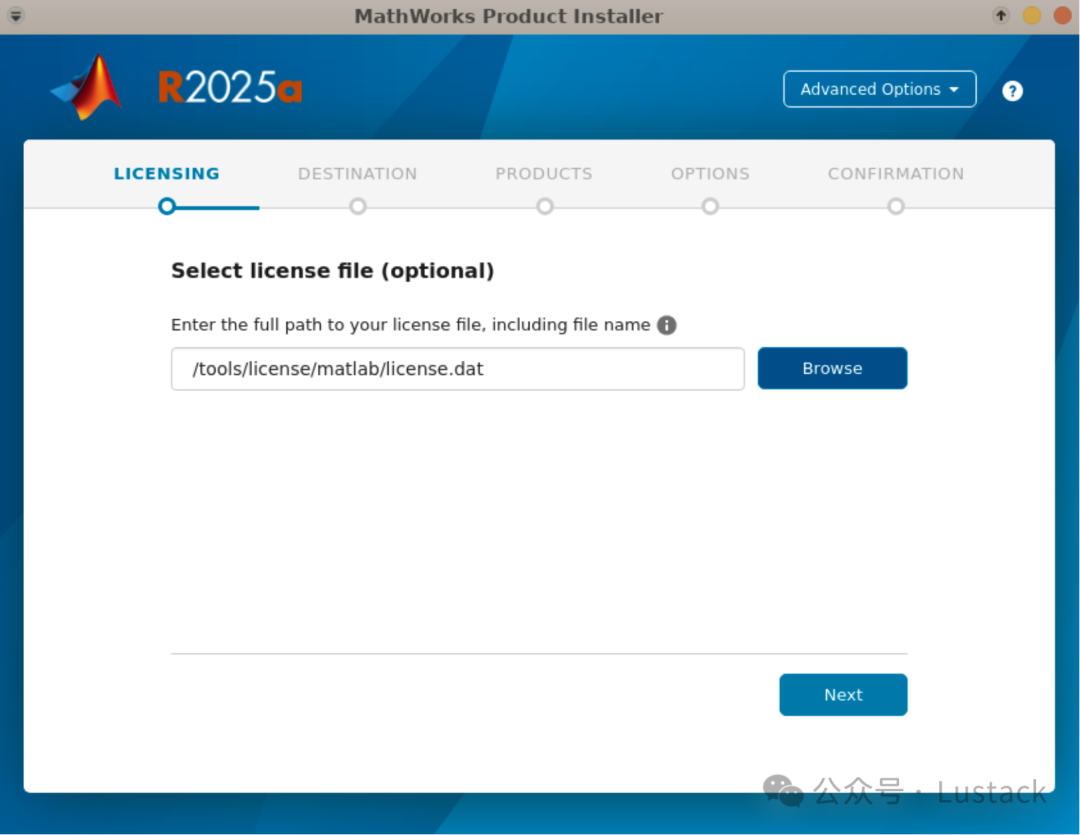
Task: Select the LICENSING step tab
Action: coord(167,174)
